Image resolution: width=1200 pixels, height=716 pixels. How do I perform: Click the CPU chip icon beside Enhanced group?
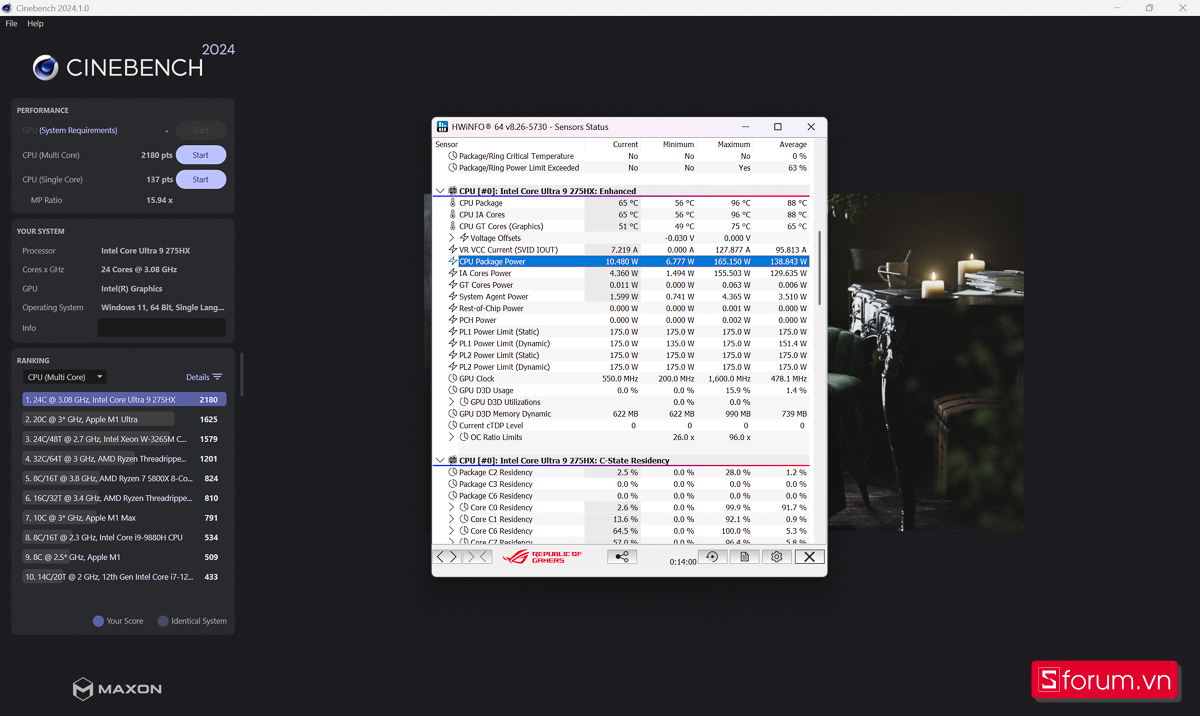[453, 191]
